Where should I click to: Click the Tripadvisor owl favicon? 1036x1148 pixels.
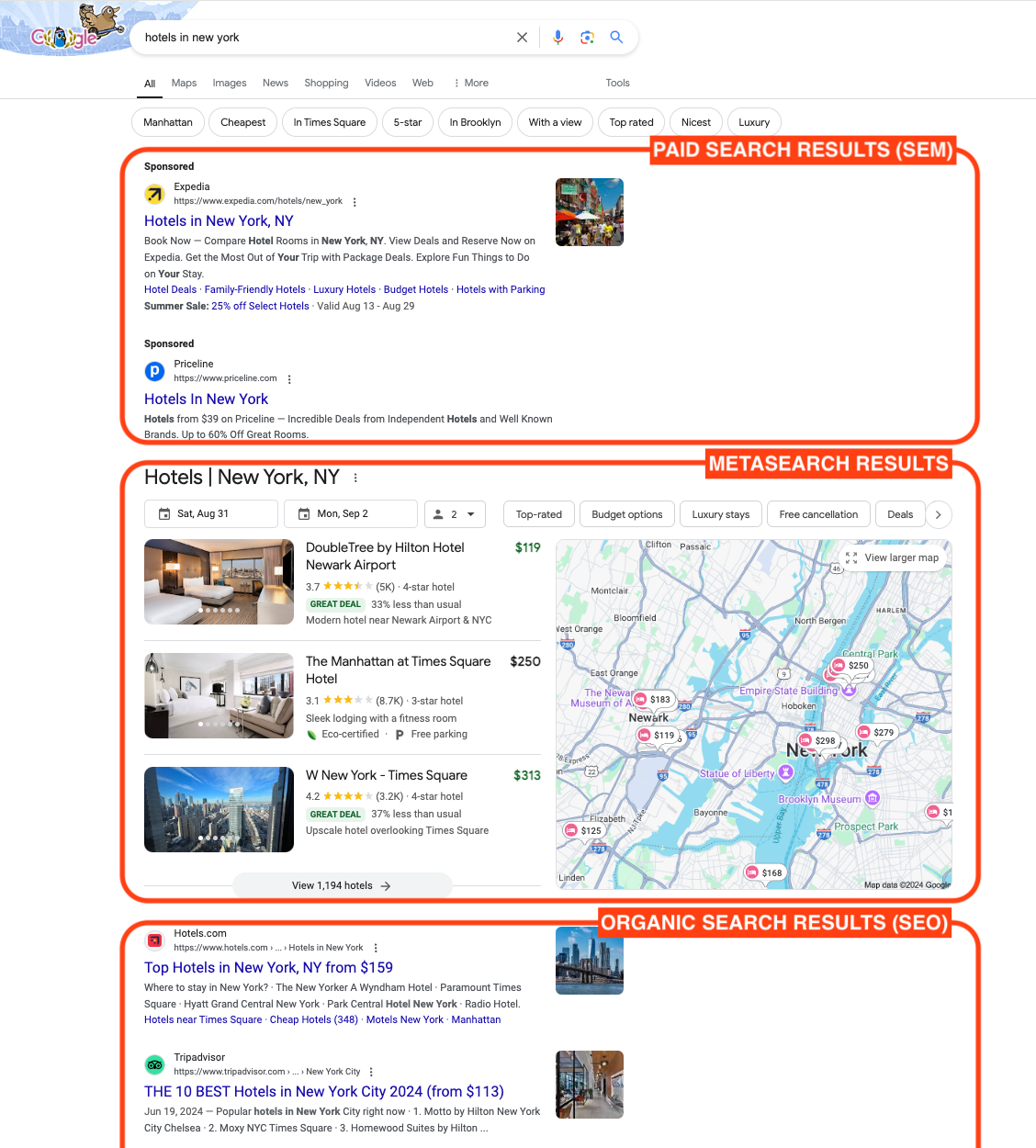click(154, 1064)
